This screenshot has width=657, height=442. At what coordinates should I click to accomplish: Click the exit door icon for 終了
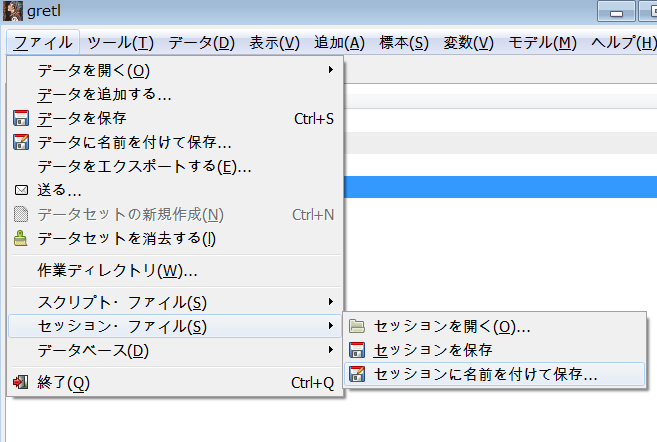click(22, 382)
